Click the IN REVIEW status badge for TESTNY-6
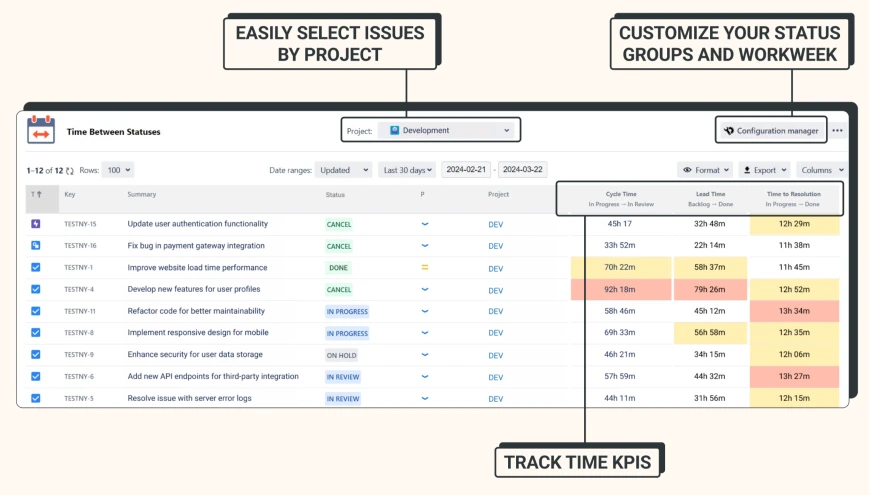Image resolution: width=870 pixels, height=495 pixels. [x=343, y=377]
